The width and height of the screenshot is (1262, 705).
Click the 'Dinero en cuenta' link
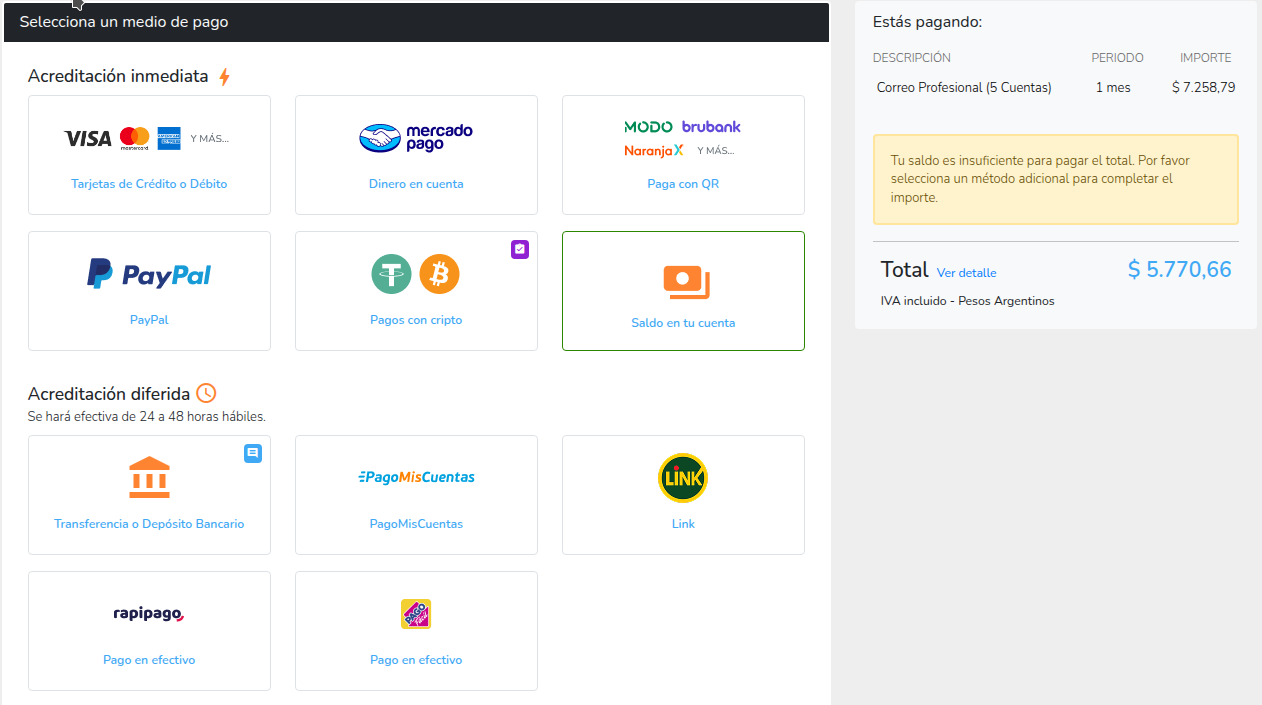pos(416,184)
